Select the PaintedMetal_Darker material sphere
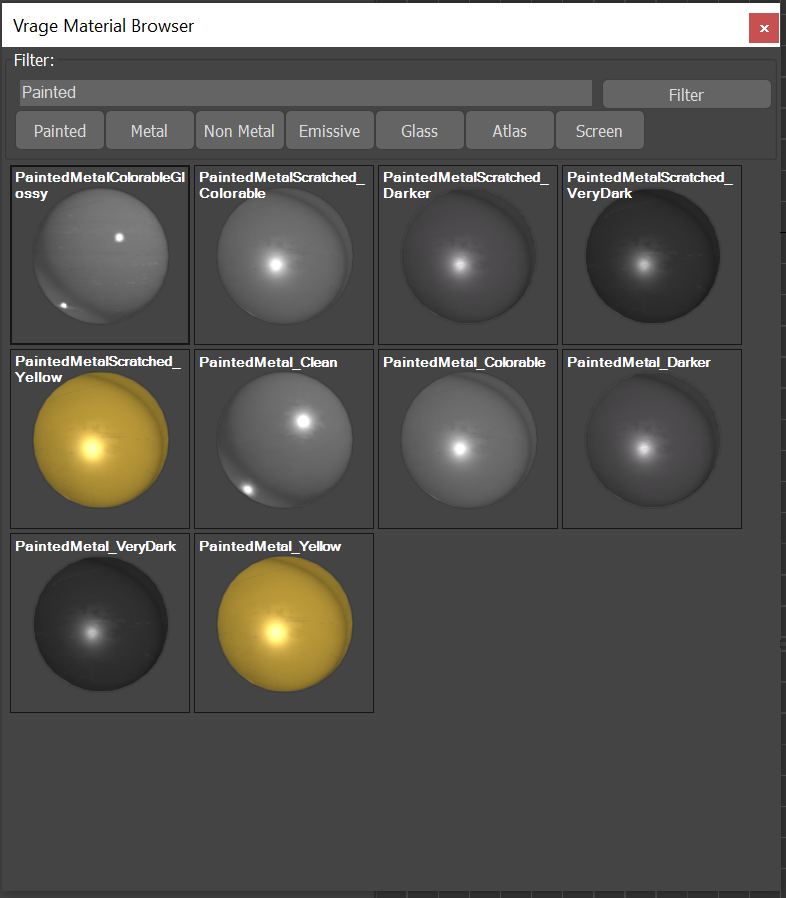 pyautogui.click(x=652, y=440)
